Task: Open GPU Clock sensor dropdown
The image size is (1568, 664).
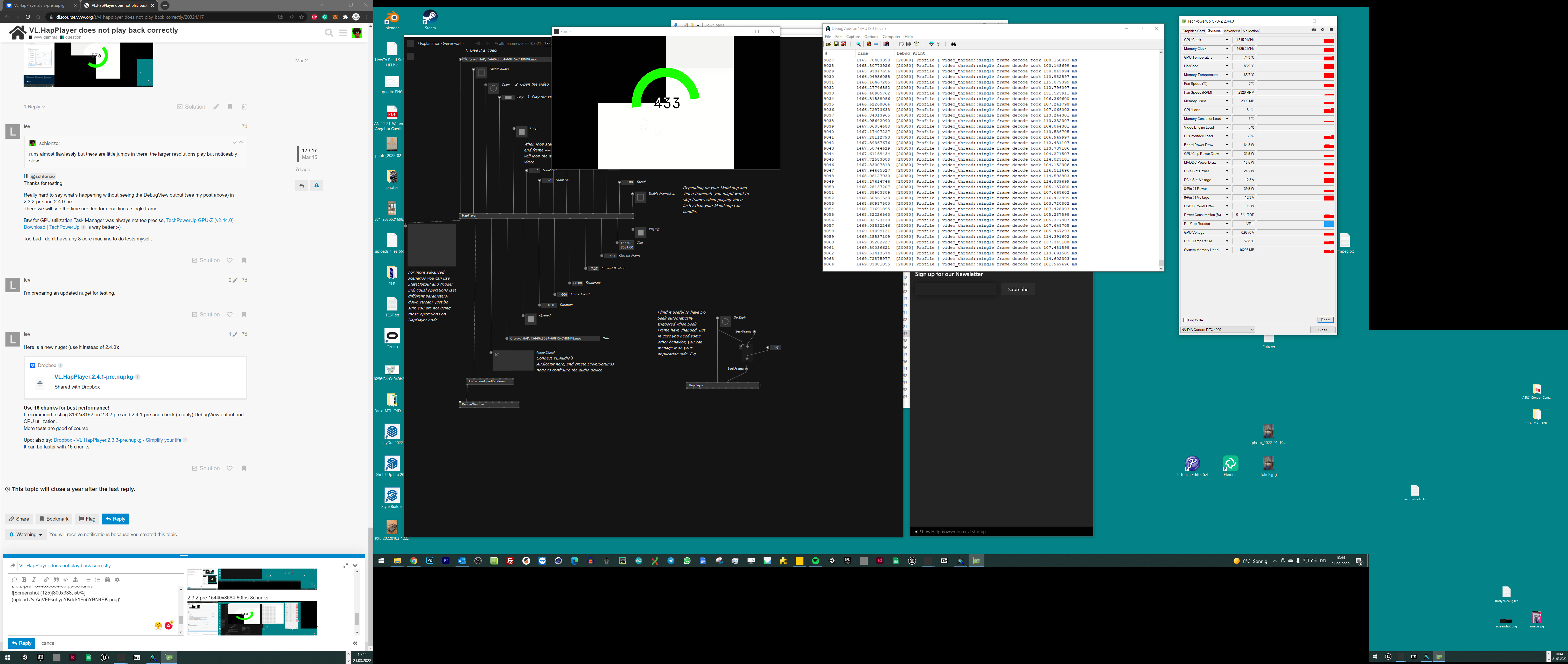Action: click(1227, 40)
